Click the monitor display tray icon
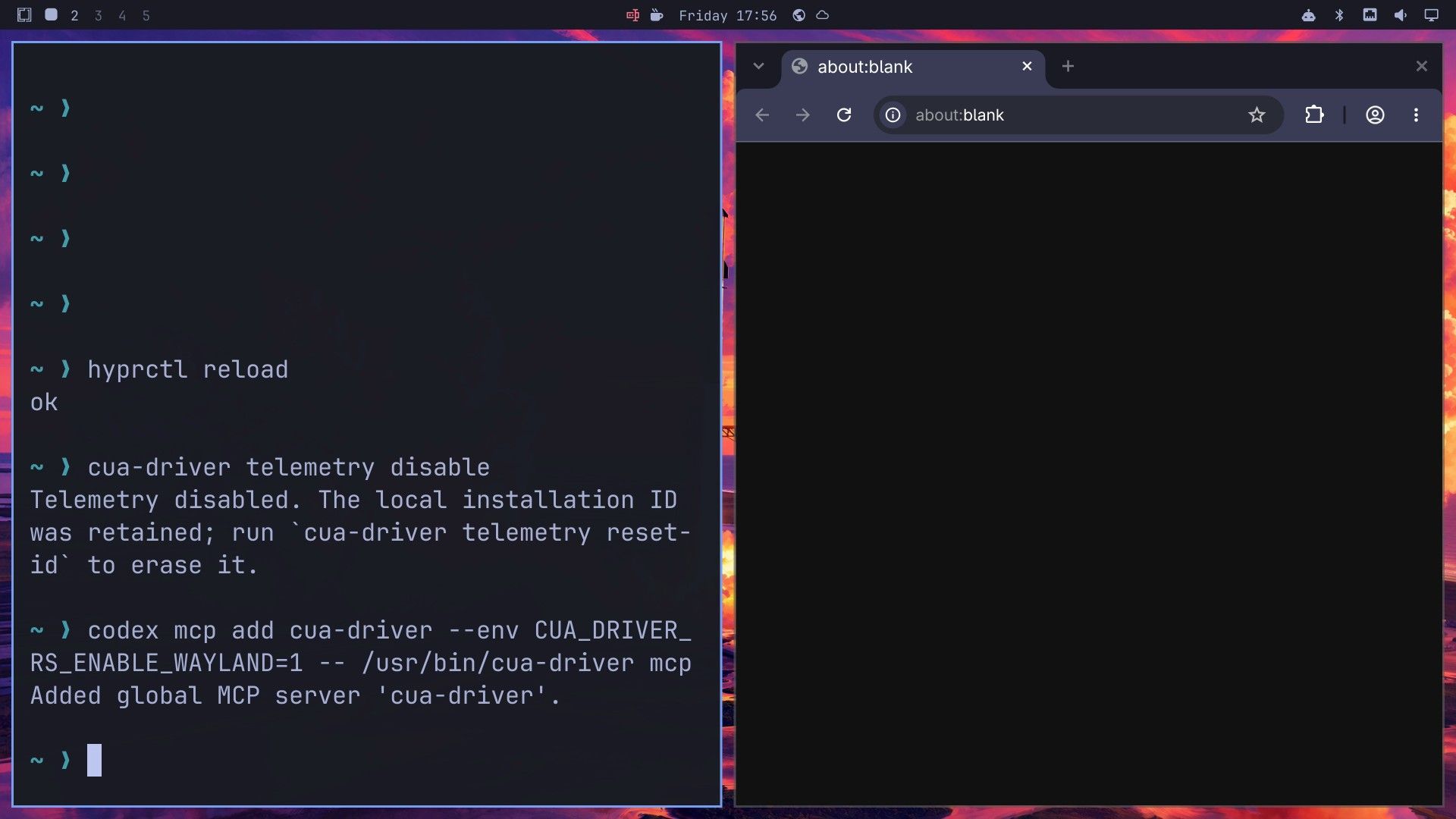 tap(1431, 15)
